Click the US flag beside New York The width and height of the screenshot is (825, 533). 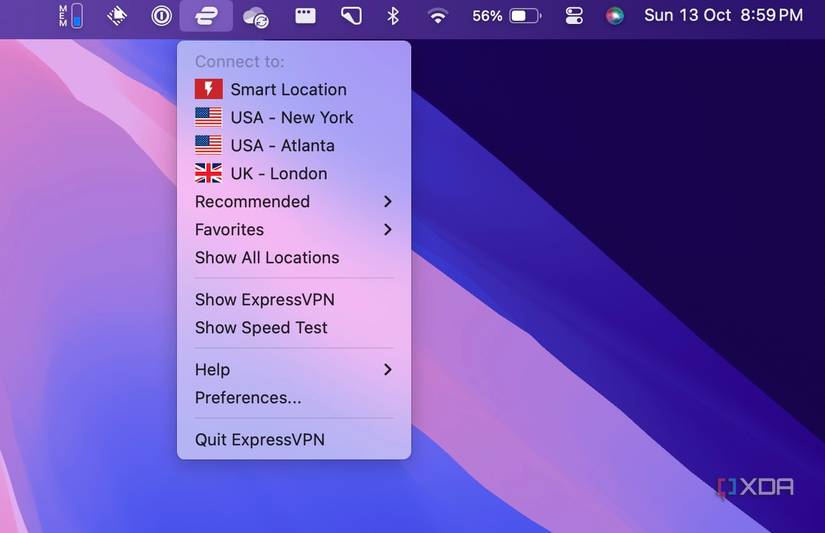point(208,117)
